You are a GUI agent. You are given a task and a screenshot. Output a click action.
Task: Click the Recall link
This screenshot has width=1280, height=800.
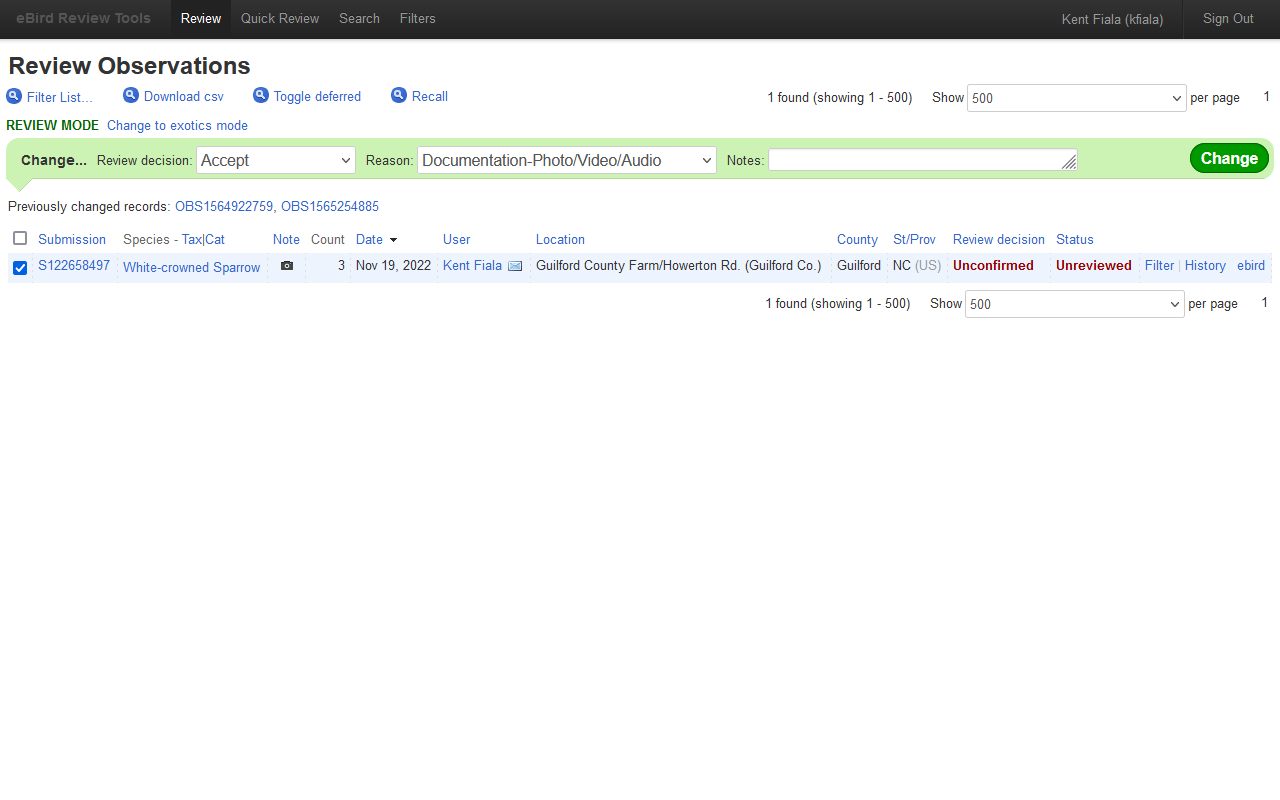tap(430, 97)
